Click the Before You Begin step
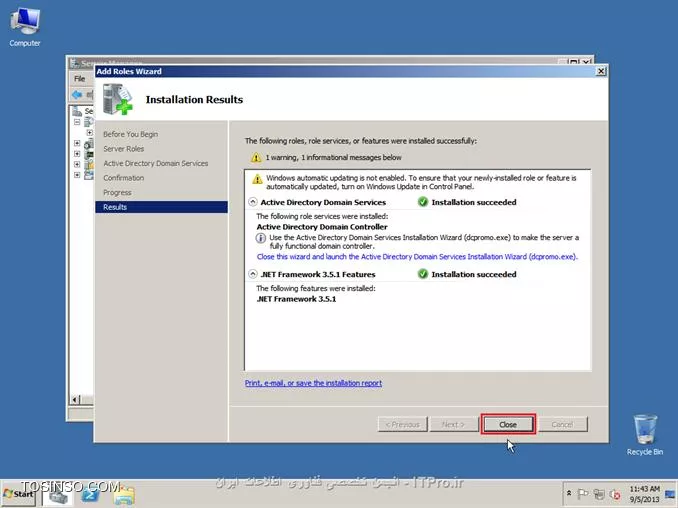This screenshot has height=508, width=678. (131, 134)
